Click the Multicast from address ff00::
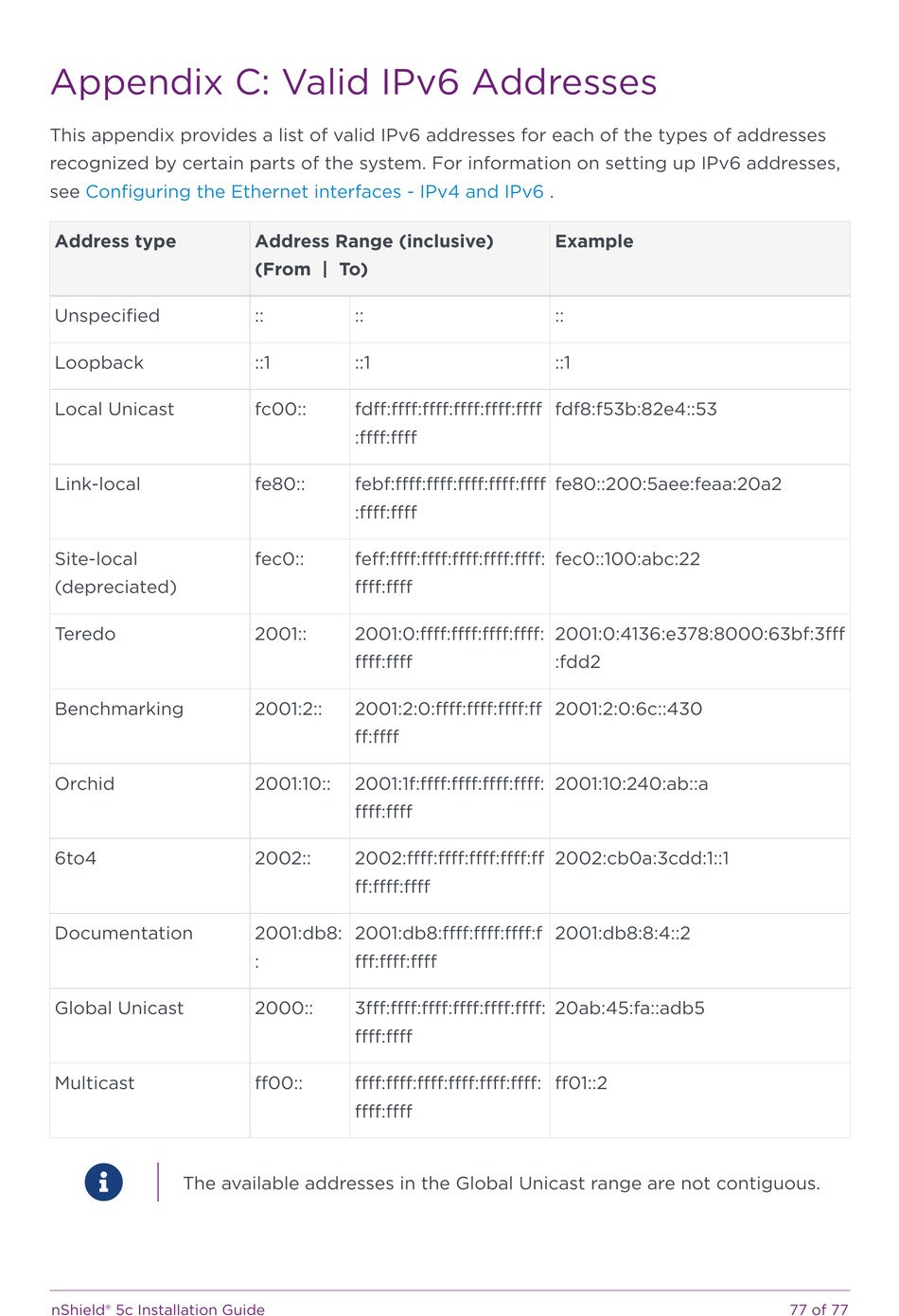Viewport: 899px width, 1316px height. (x=278, y=1083)
